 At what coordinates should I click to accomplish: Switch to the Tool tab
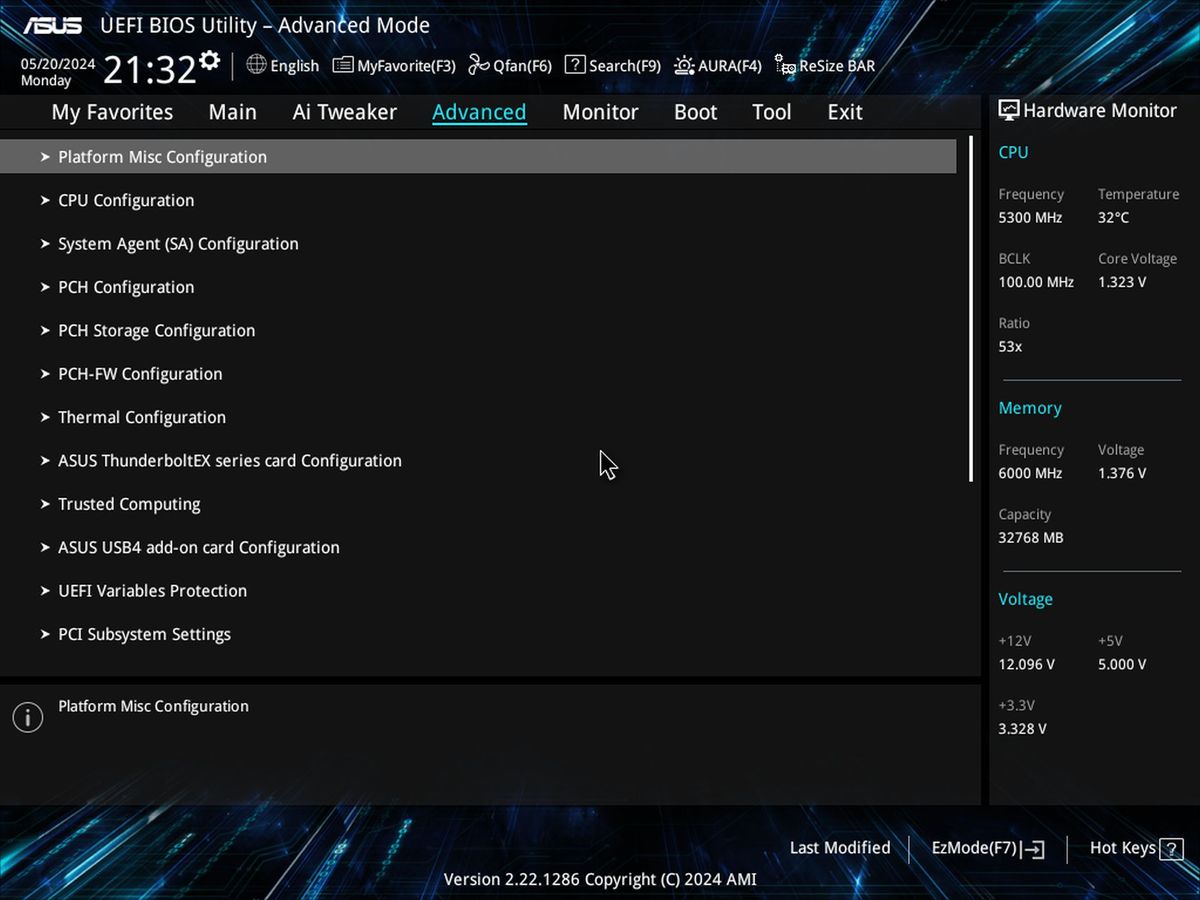(771, 112)
